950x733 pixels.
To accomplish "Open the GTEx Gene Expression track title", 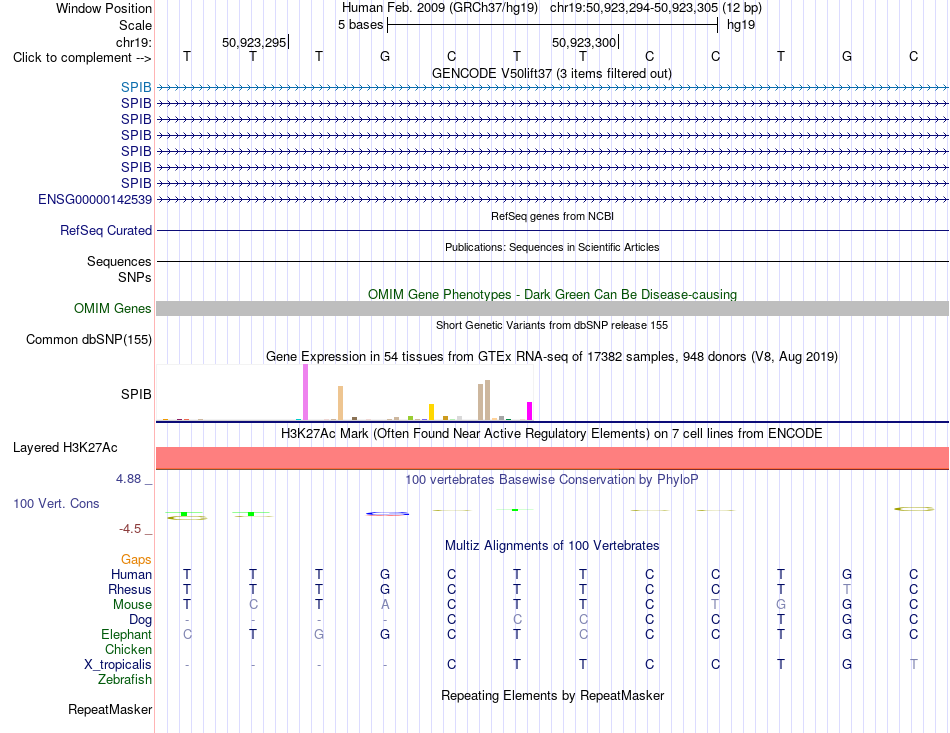I will (552, 356).
